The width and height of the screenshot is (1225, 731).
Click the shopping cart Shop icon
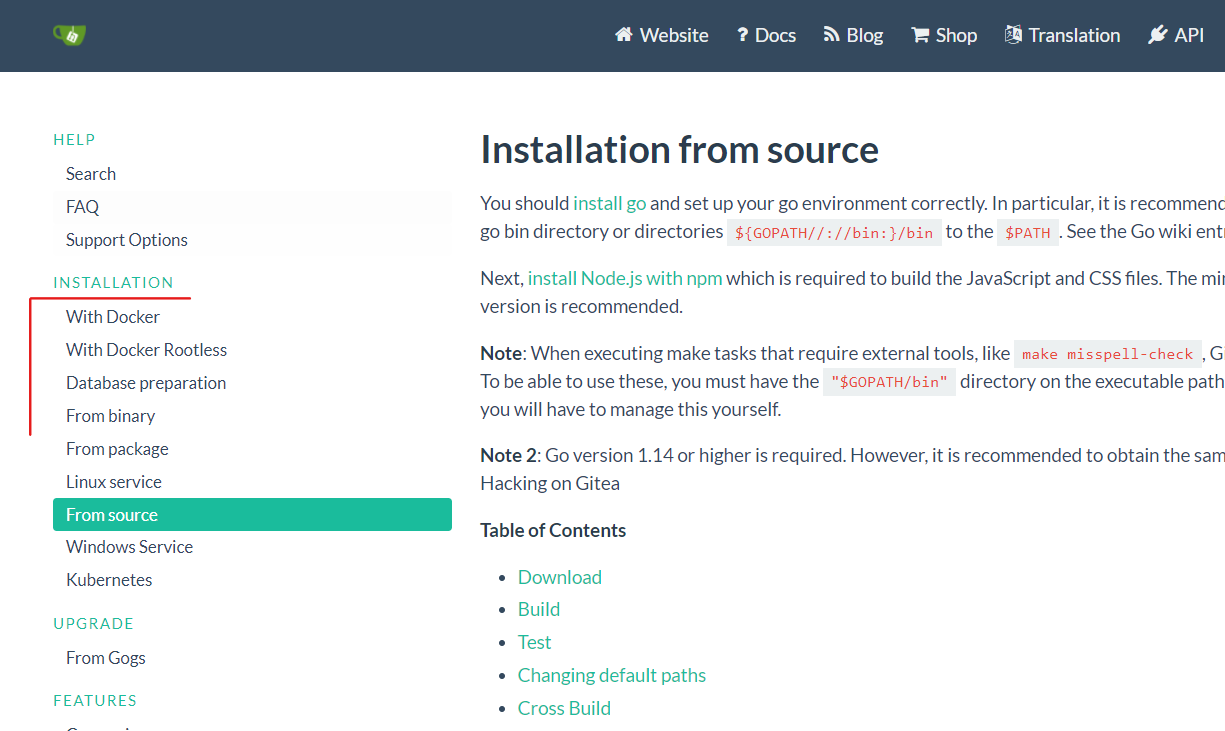click(x=920, y=35)
